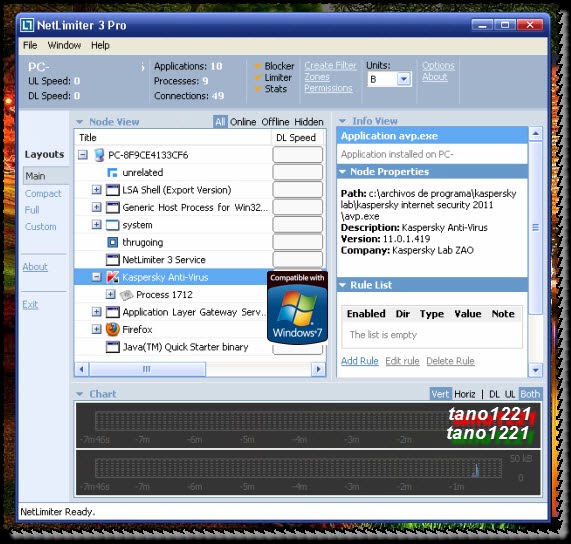Image resolution: width=571 pixels, height=544 pixels.
Task: Click the LSA Shell window icon
Action: [x=113, y=190]
